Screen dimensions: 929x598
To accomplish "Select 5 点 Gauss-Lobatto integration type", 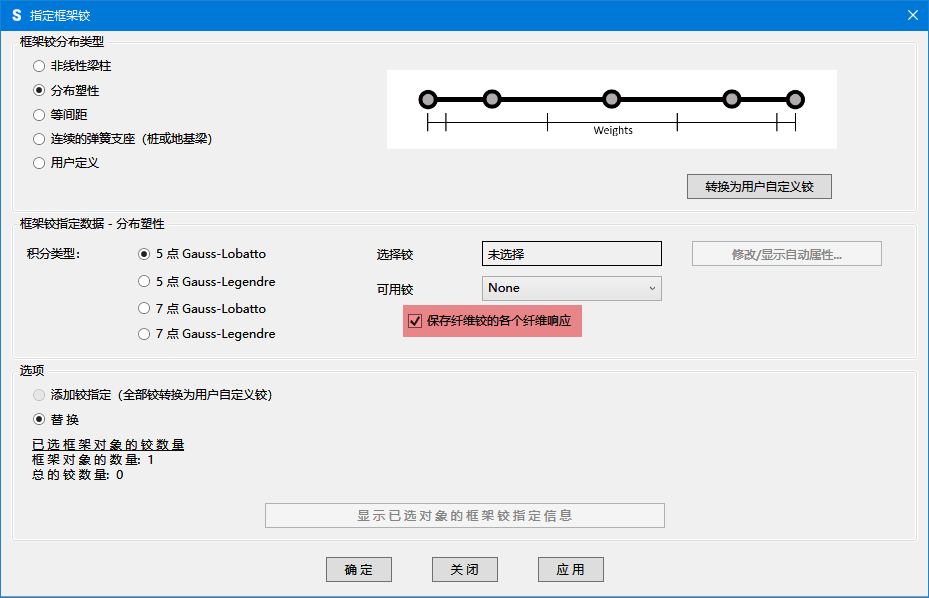I will tap(144, 254).
